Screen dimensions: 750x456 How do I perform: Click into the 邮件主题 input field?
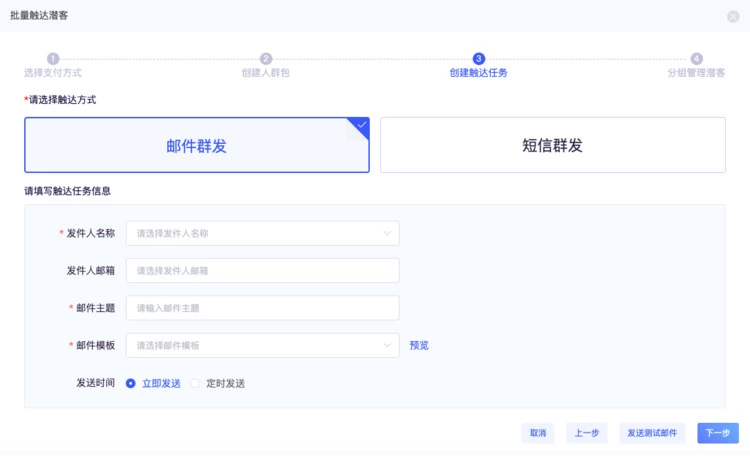point(262,308)
